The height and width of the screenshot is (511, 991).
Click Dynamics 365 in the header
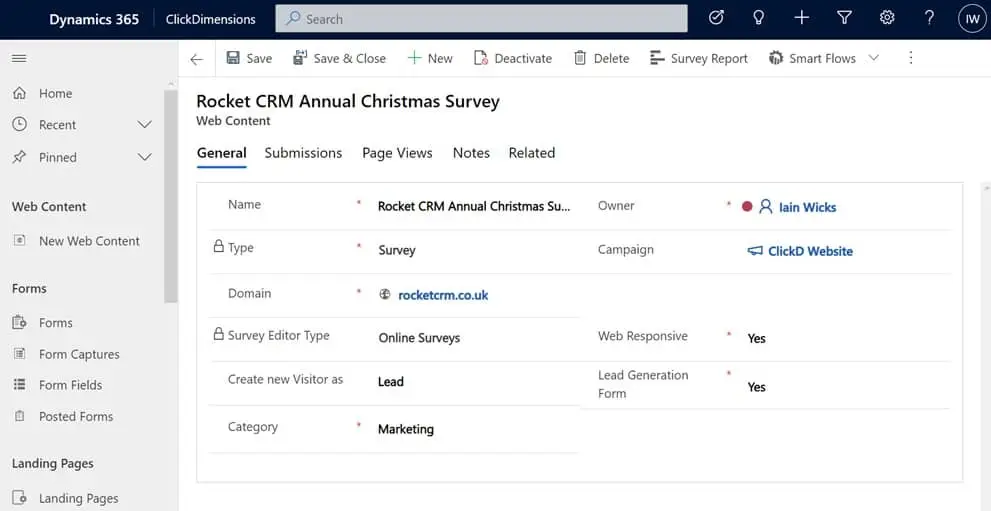pos(94,20)
